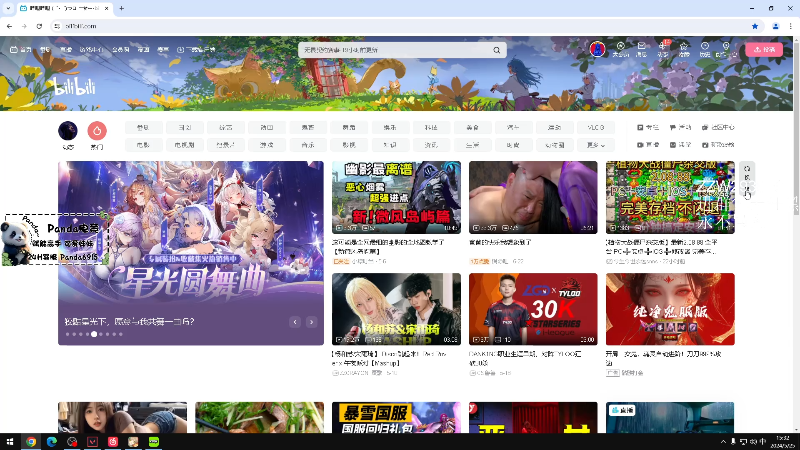Open the 直播 link with camera icon
Image resolution: width=800 pixels, height=450 pixels.
(648, 145)
